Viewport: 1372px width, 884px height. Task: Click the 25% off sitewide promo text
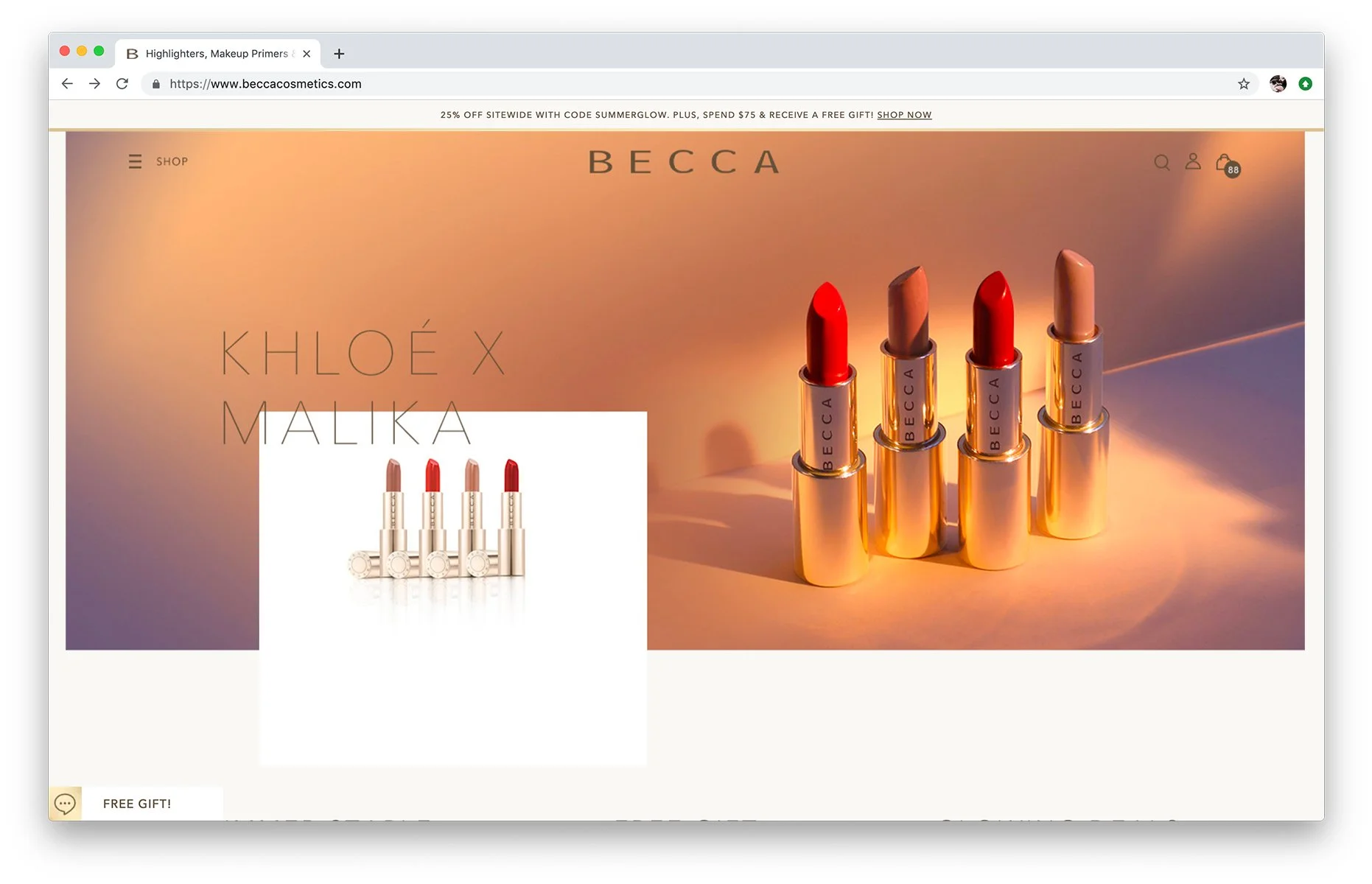(x=657, y=115)
